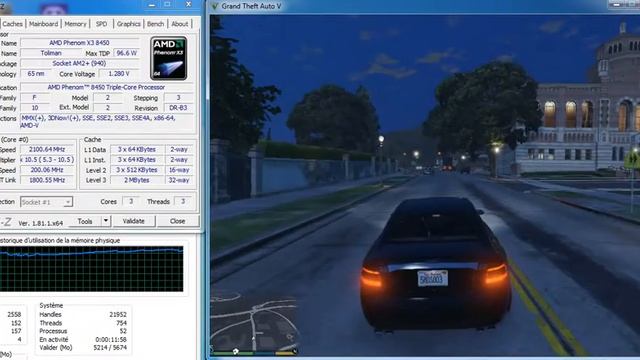Select the '32-way' Level 3 associativity value
640x360 pixels.
(179, 180)
